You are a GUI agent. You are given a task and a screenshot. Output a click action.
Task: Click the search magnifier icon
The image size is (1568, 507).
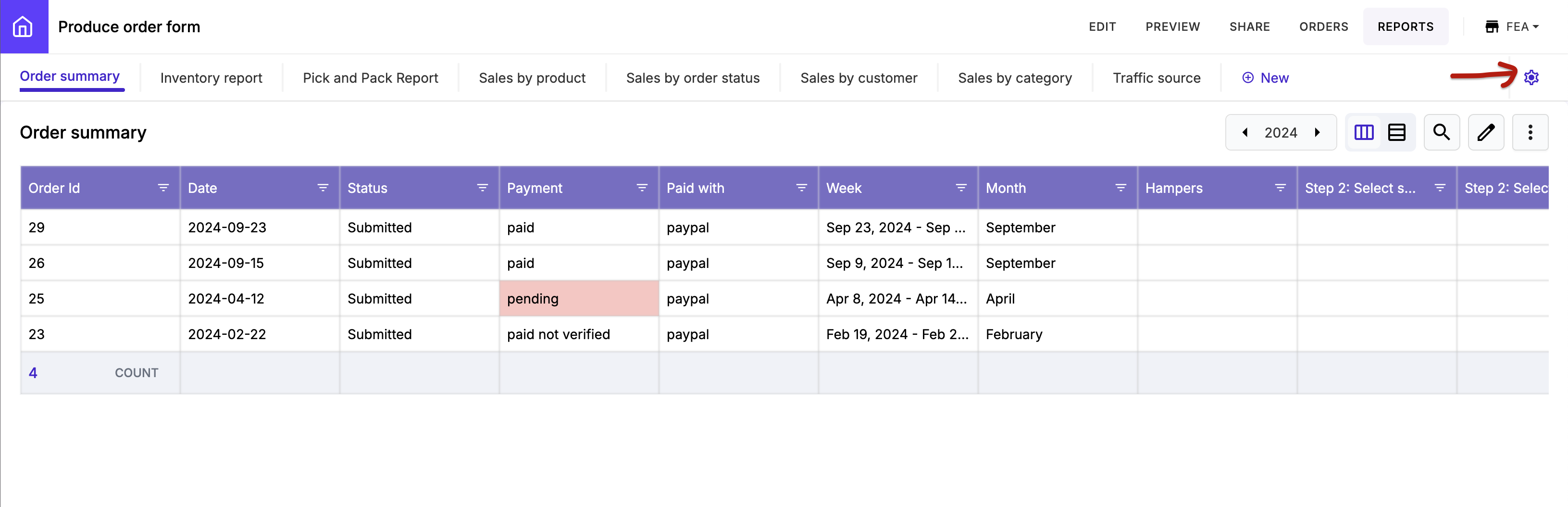(x=1441, y=132)
